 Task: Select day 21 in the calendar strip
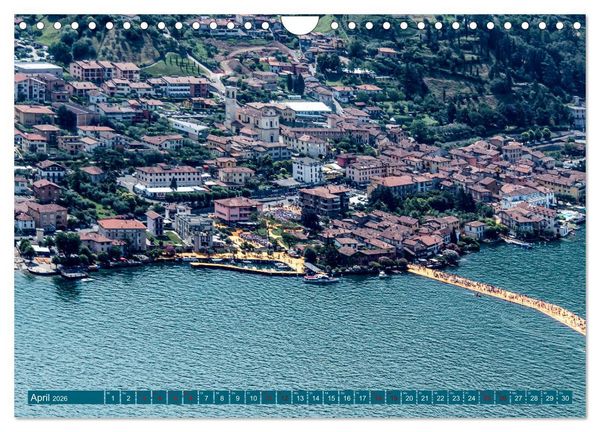[425, 398]
